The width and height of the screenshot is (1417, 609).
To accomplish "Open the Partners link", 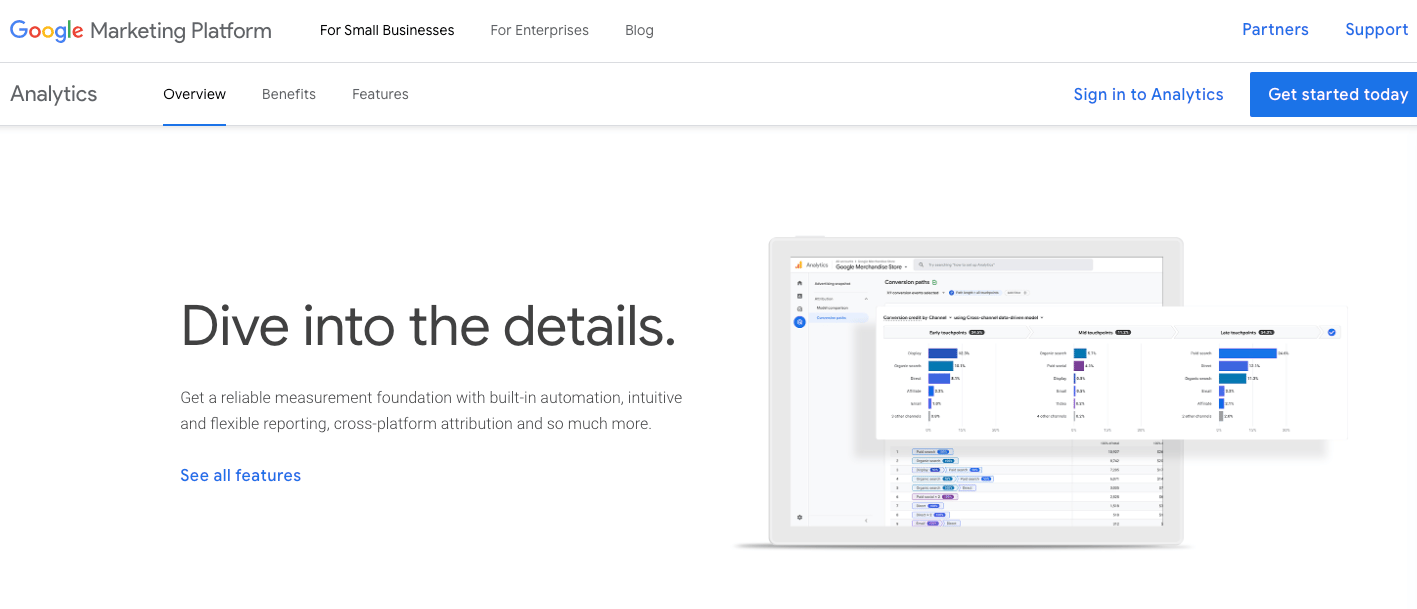I will (x=1275, y=30).
